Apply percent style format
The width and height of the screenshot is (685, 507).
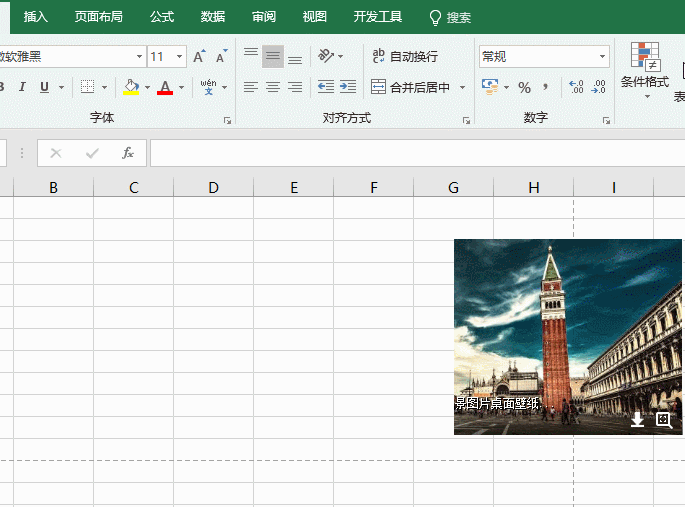point(524,88)
